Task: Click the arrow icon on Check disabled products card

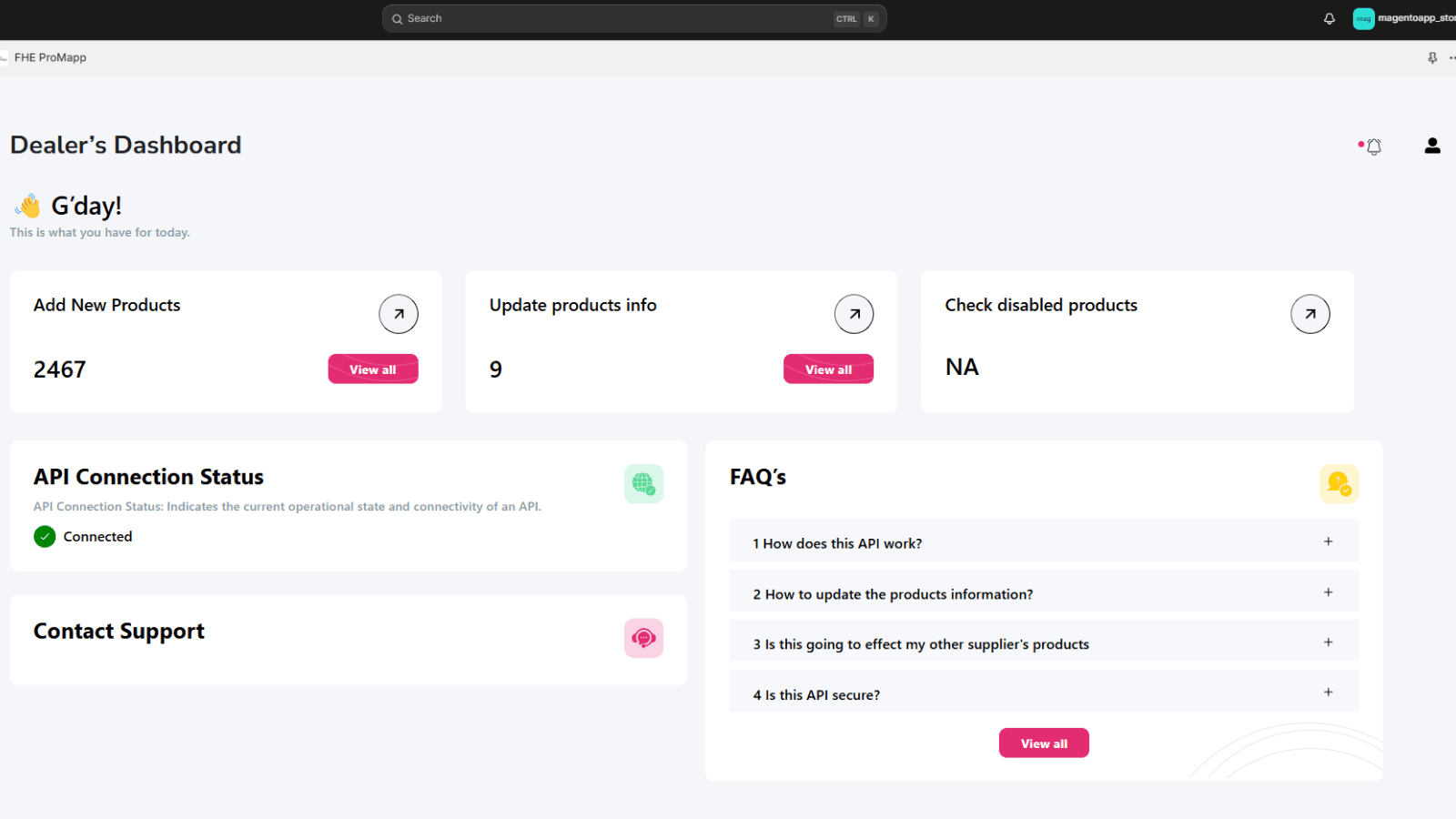Action: pyautogui.click(x=1309, y=313)
